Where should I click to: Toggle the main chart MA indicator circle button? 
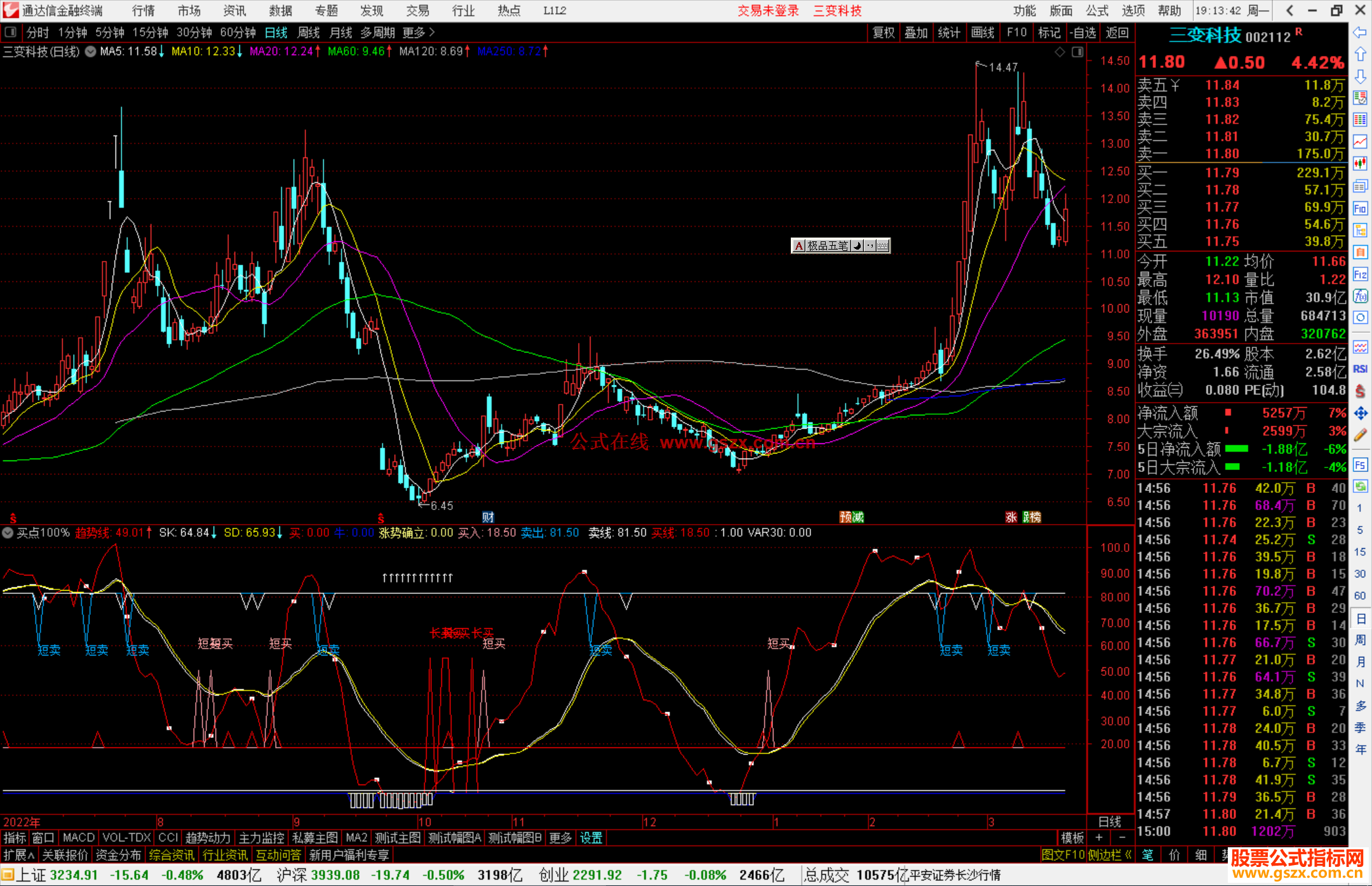tap(91, 51)
